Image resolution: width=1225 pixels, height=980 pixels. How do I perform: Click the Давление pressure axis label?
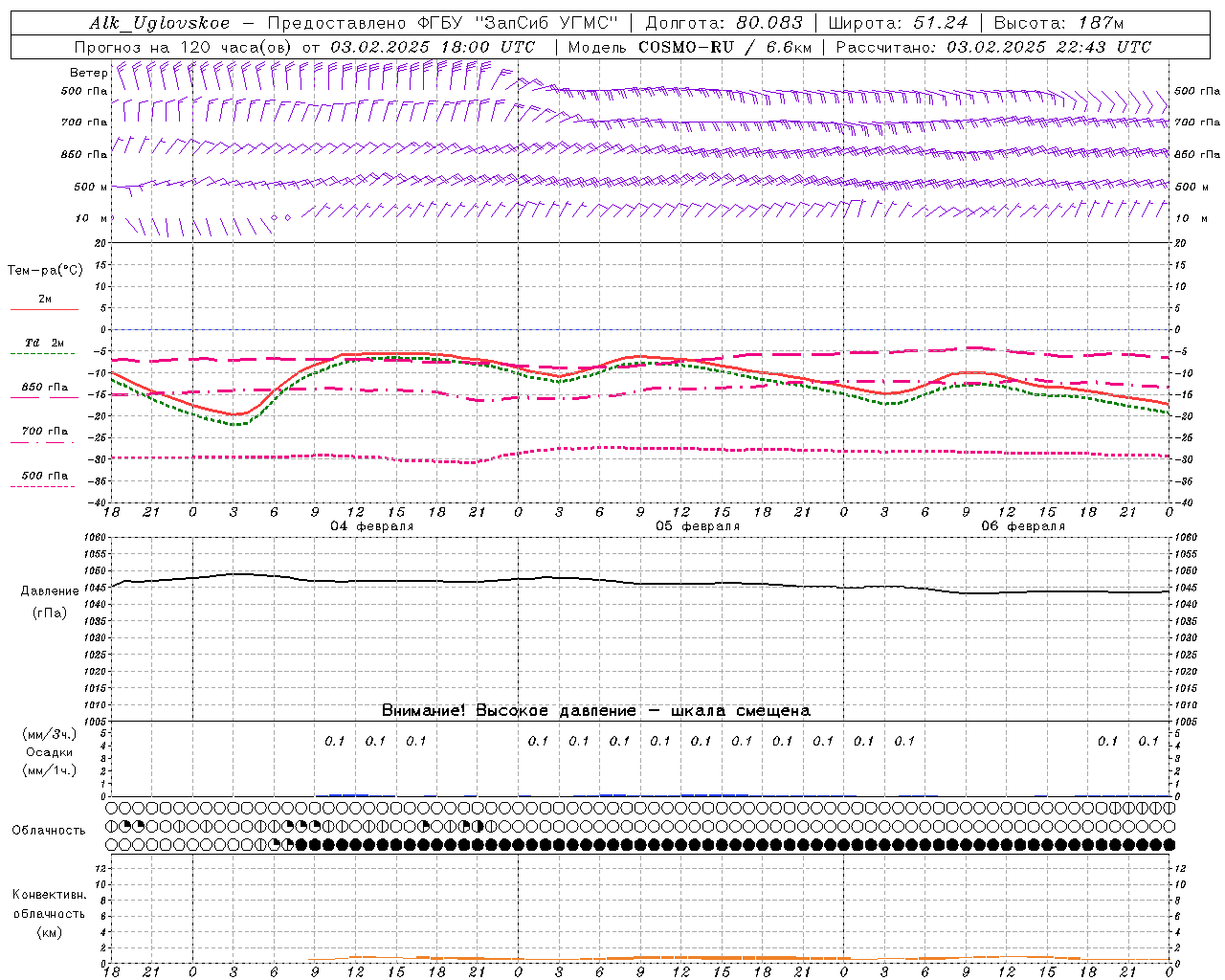50,591
